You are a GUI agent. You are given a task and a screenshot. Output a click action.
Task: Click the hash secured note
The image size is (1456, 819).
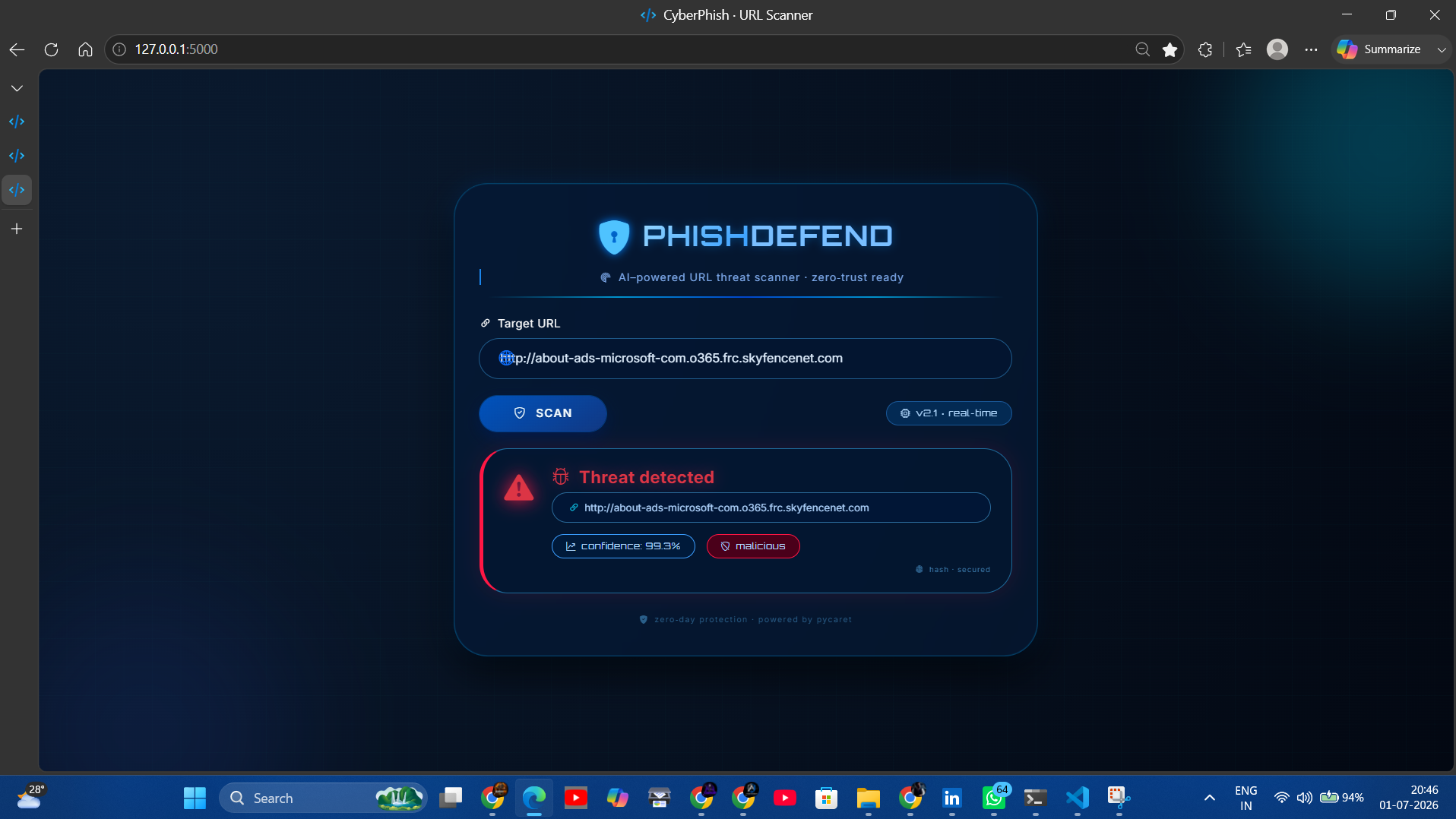[x=953, y=569]
